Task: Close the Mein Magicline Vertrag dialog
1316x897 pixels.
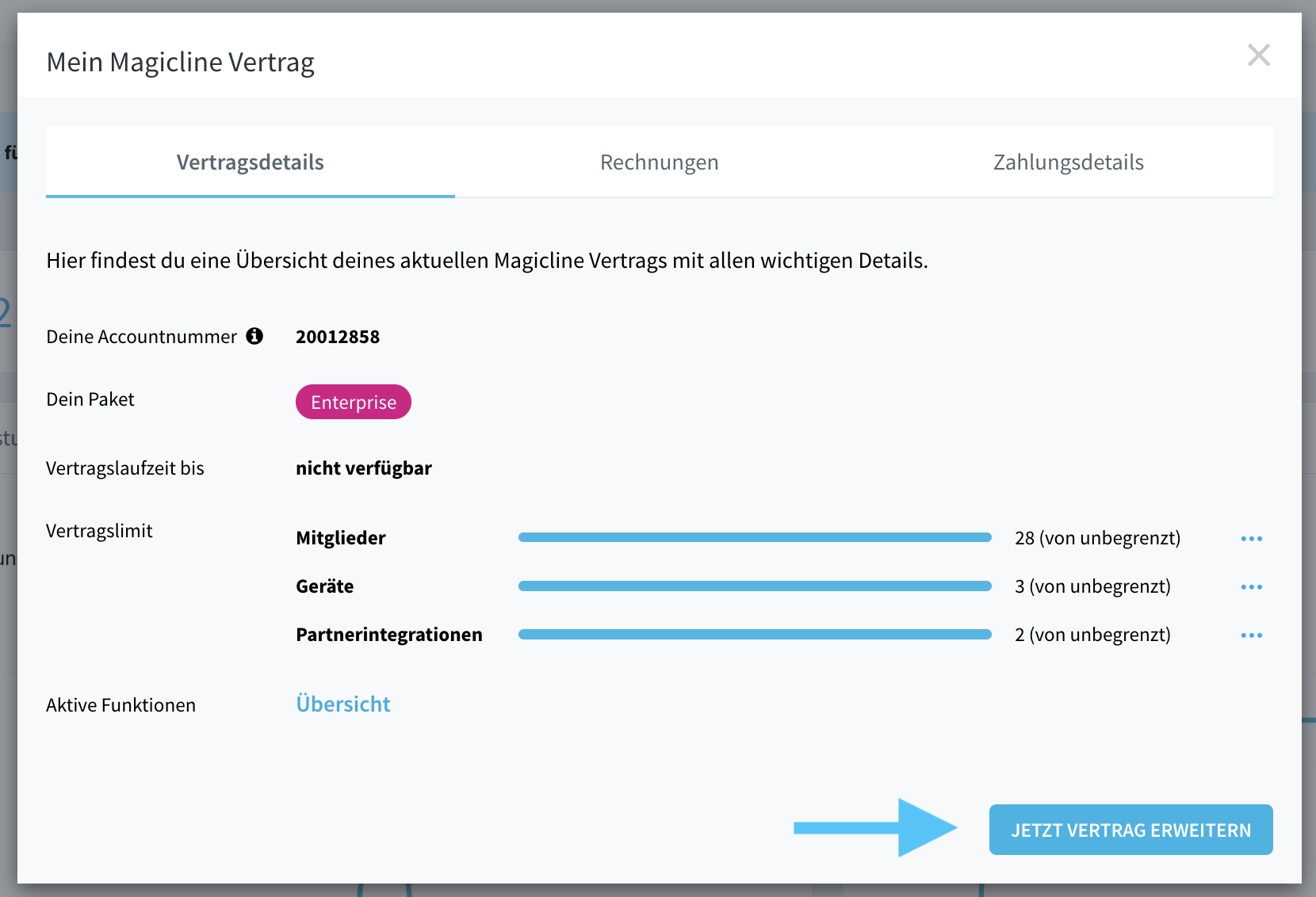Action: [x=1258, y=55]
